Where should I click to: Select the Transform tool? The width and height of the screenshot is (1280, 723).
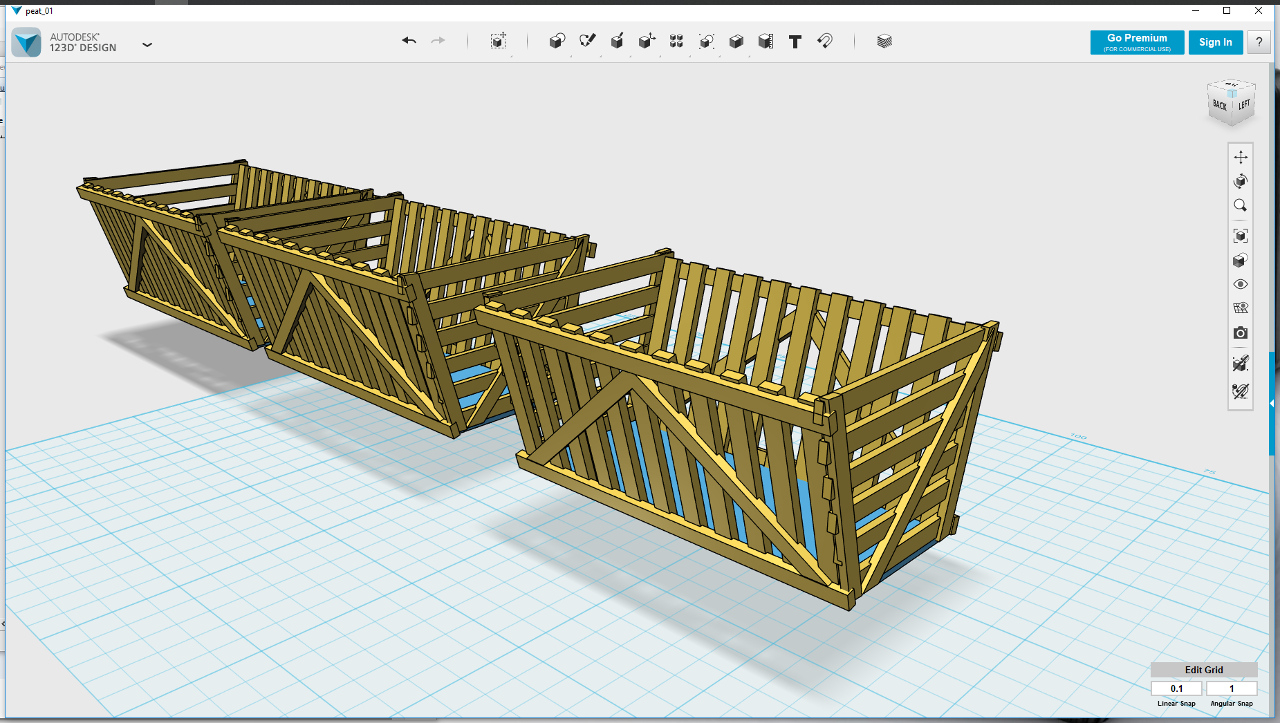pos(498,41)
